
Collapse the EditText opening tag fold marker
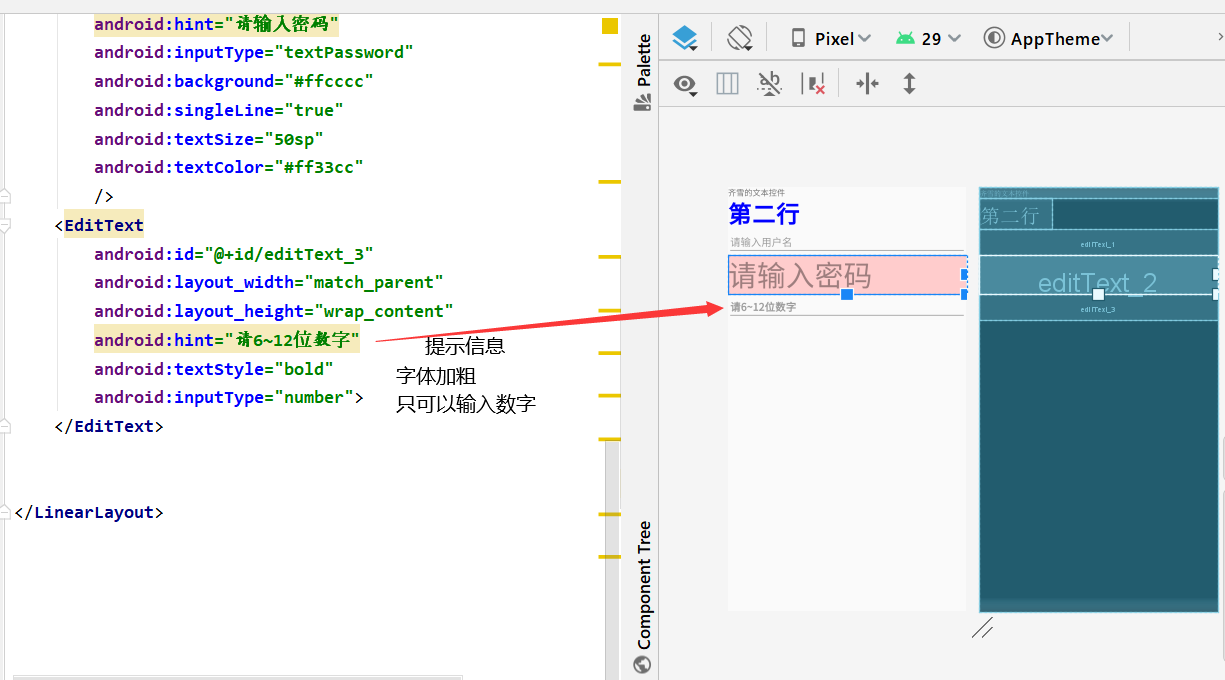click(5, 225)
